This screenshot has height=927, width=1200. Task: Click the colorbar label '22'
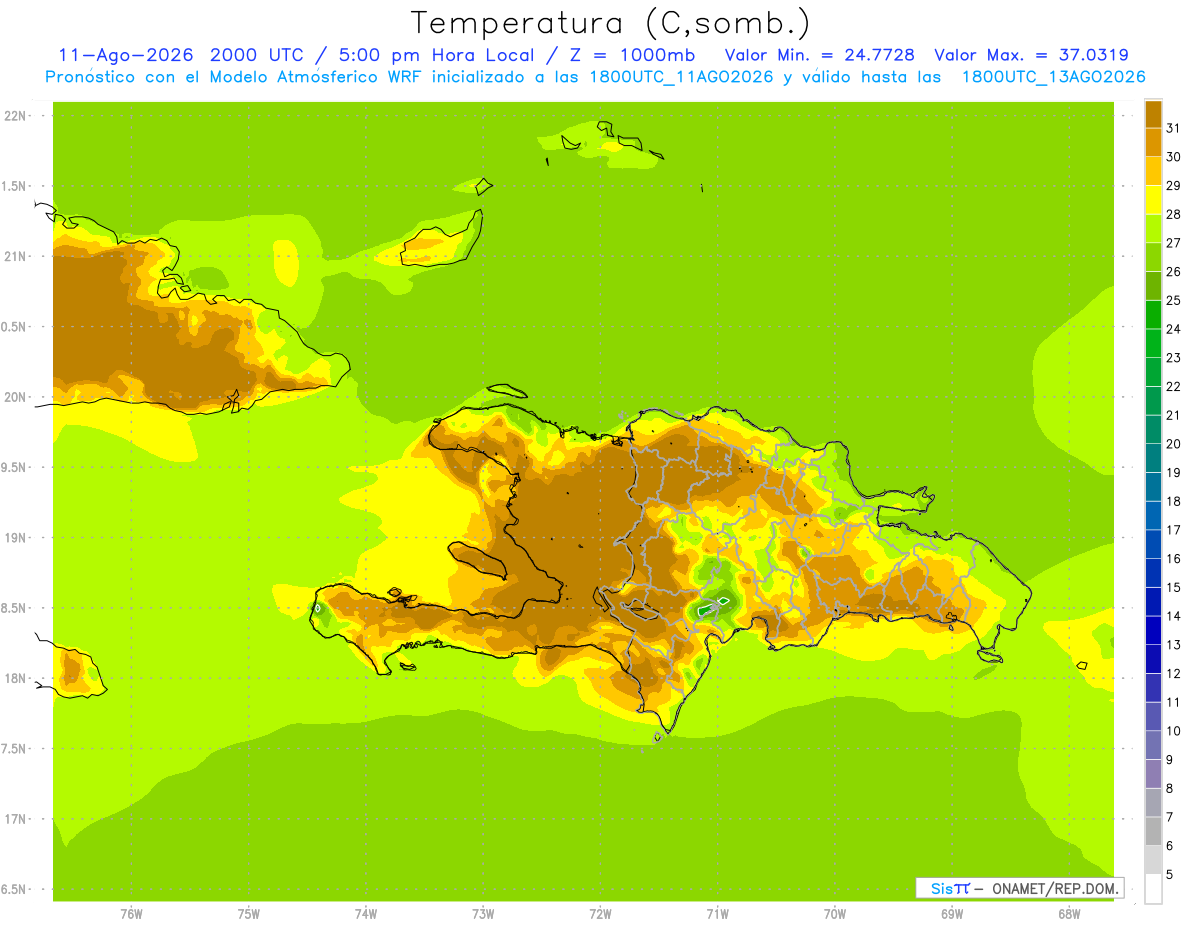tap(1173, 386)
